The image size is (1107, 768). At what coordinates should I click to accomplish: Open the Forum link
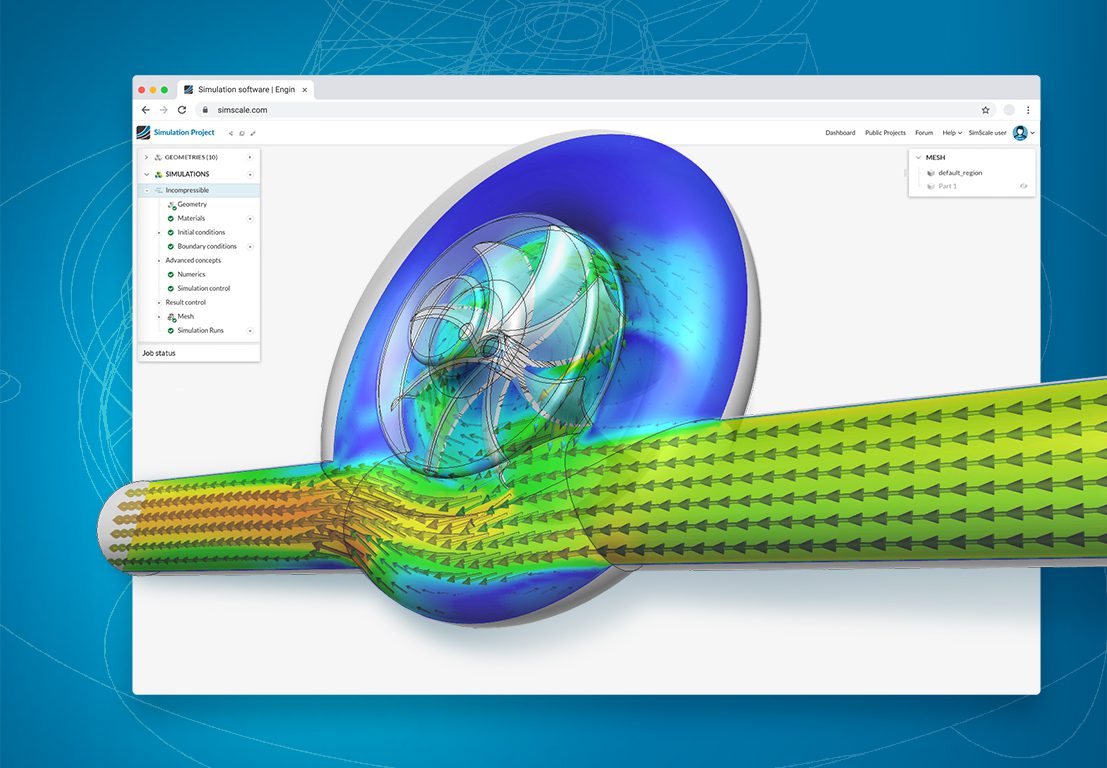pyautogui.click(x=924, y=133)
